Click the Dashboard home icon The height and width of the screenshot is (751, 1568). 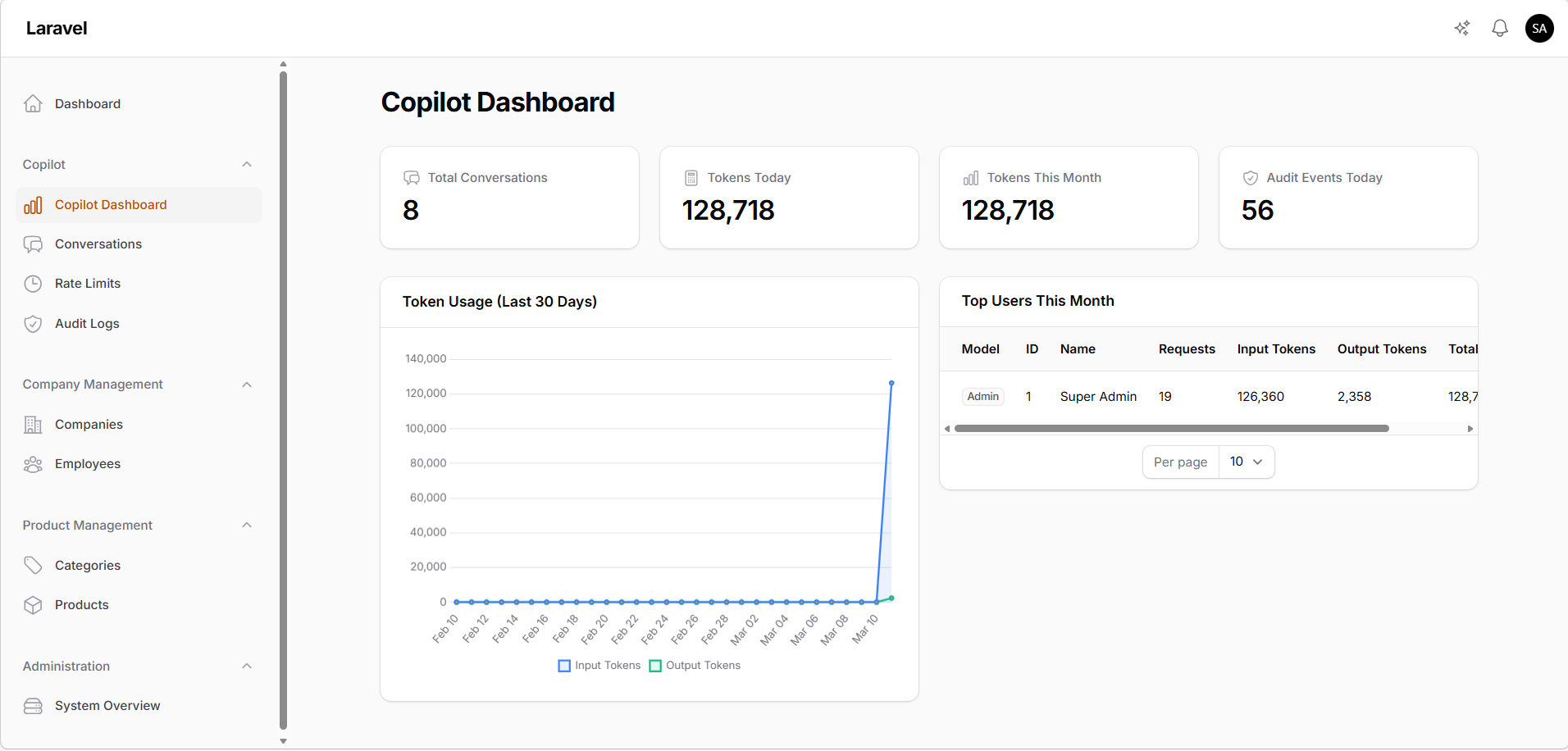(x=33, y=104)
